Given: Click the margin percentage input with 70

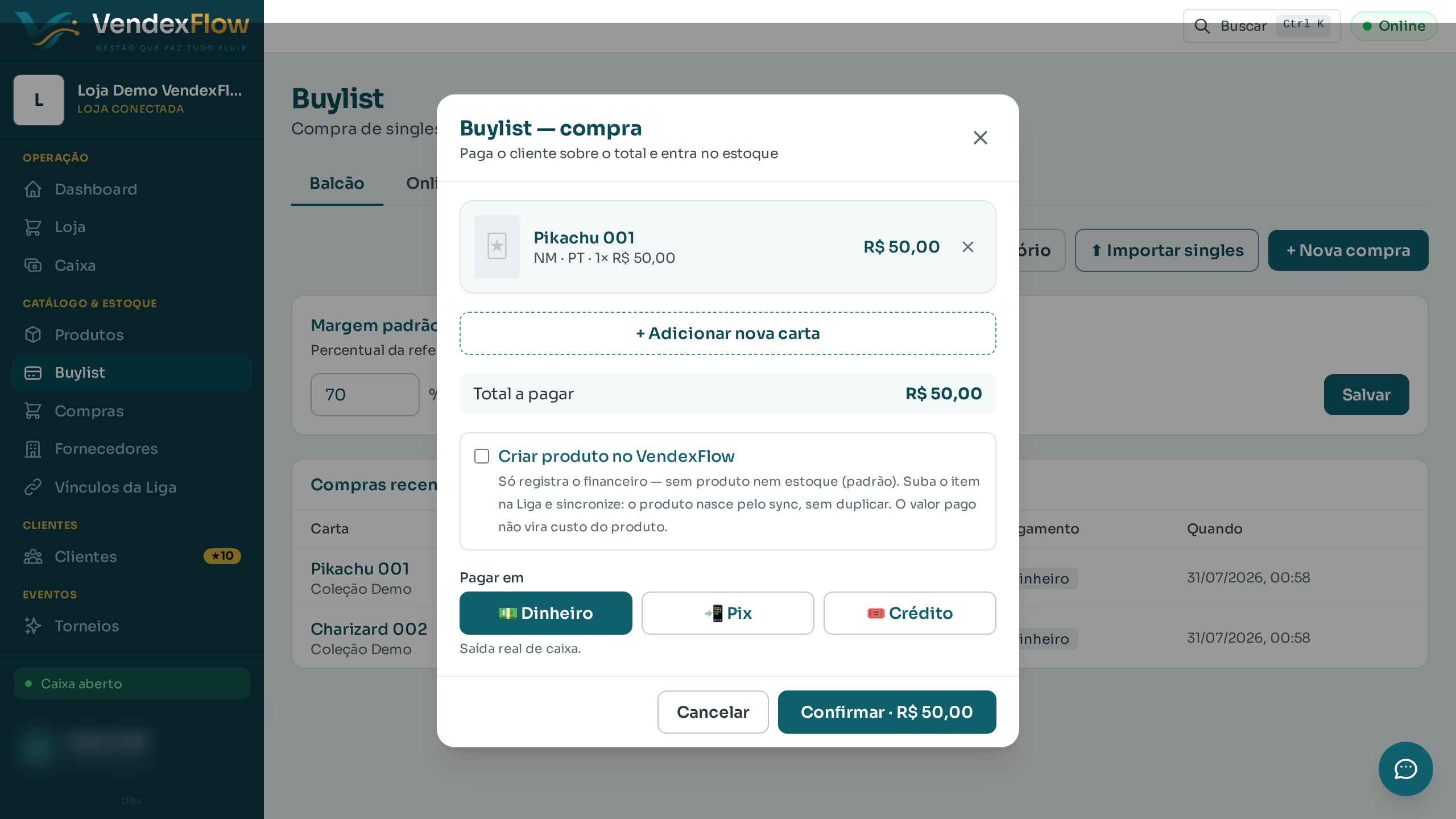Looking at the screenshot, I should click(x=365, y=395).
